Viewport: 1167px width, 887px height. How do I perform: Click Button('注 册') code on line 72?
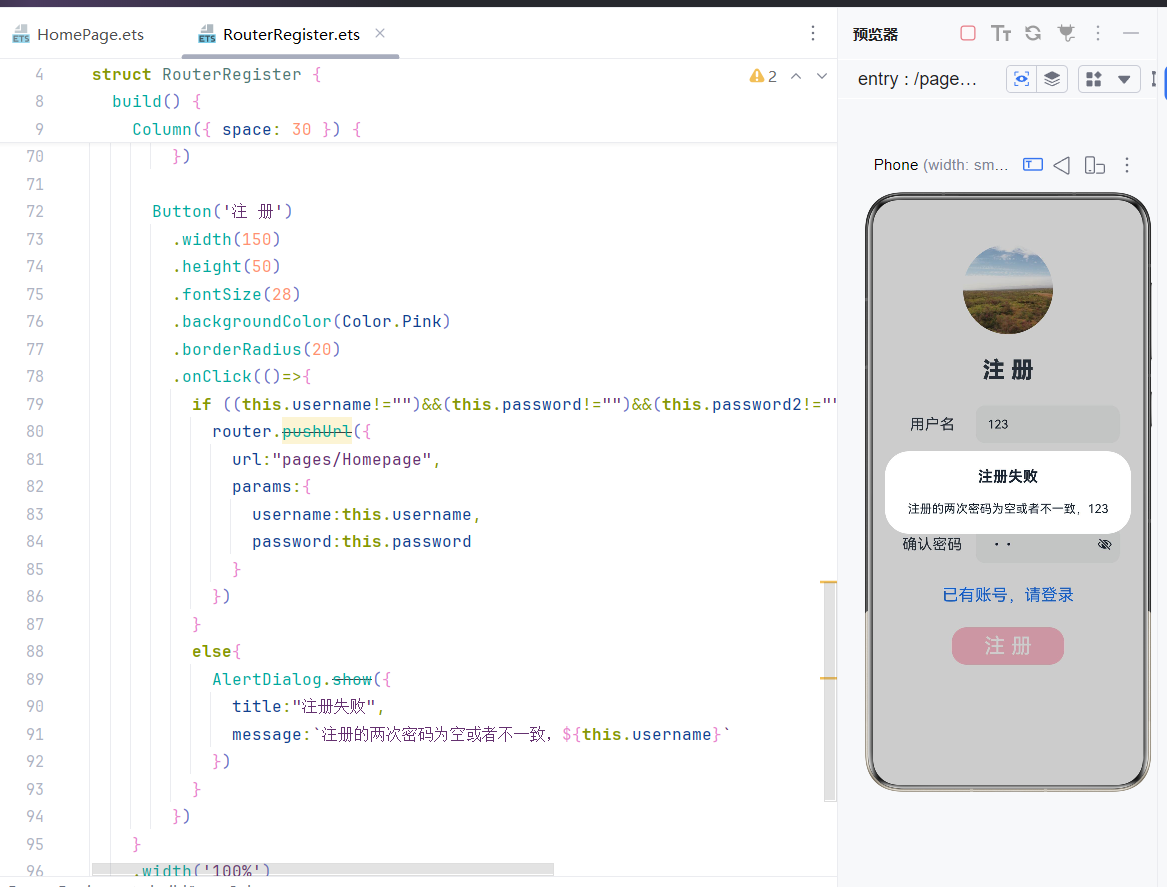click(x=223, y=211)
